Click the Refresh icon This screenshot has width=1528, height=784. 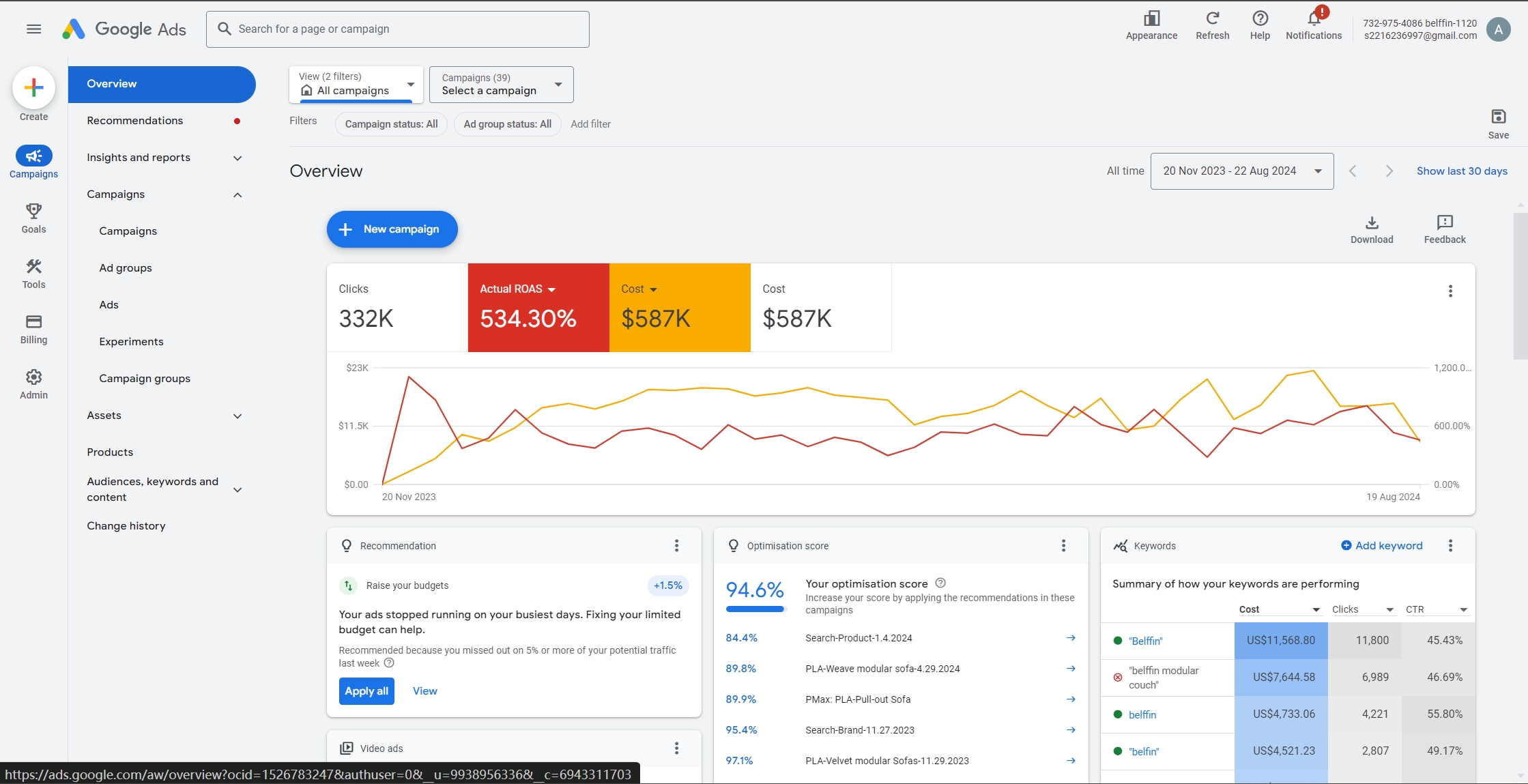pyautogui.click(x=1212, y=18)
